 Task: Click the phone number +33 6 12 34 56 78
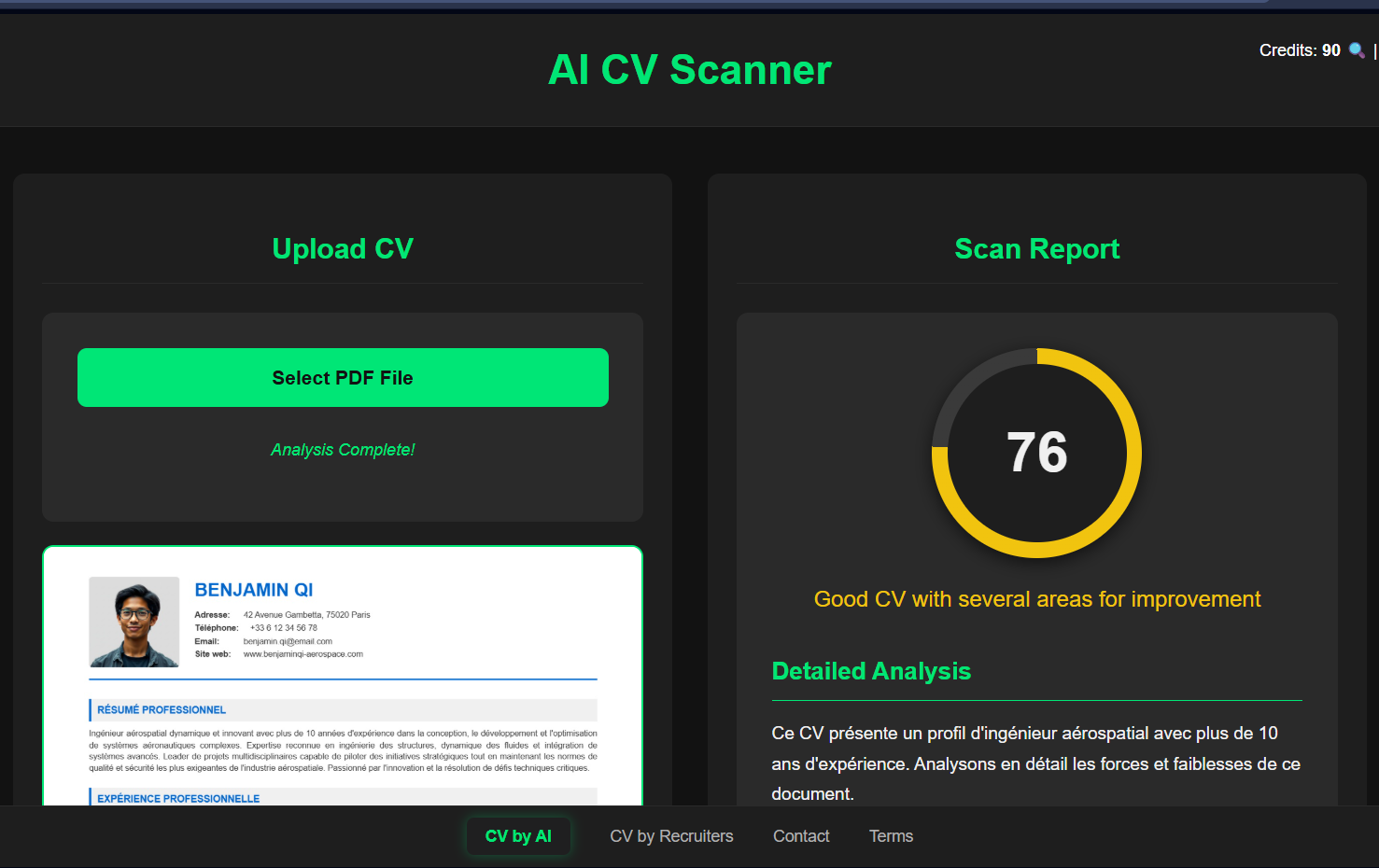point(283,627)
